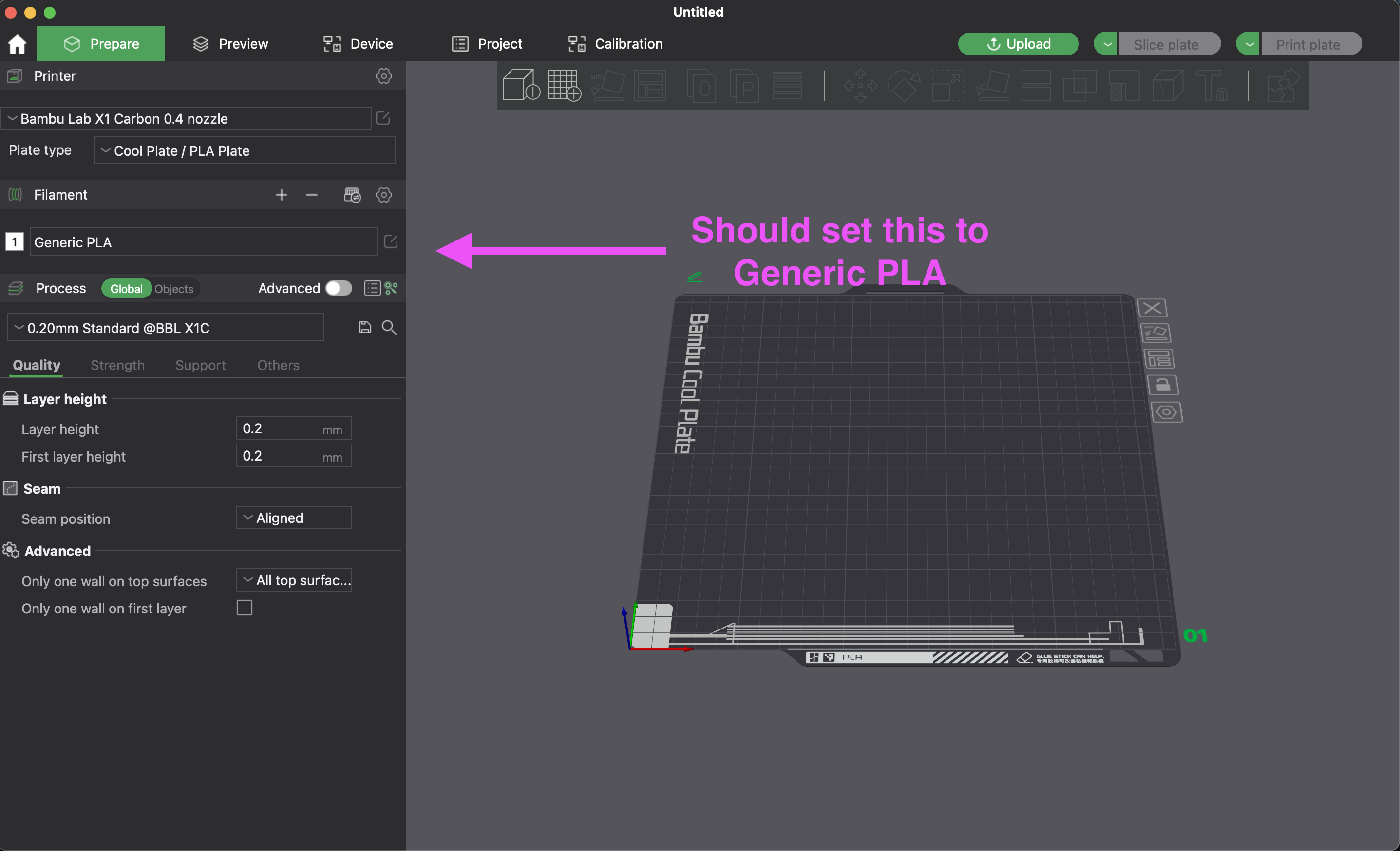The height and width of the screenshot is (851, 1400).
Task: Open the Strength settings tab
Action: pos(117,365)
